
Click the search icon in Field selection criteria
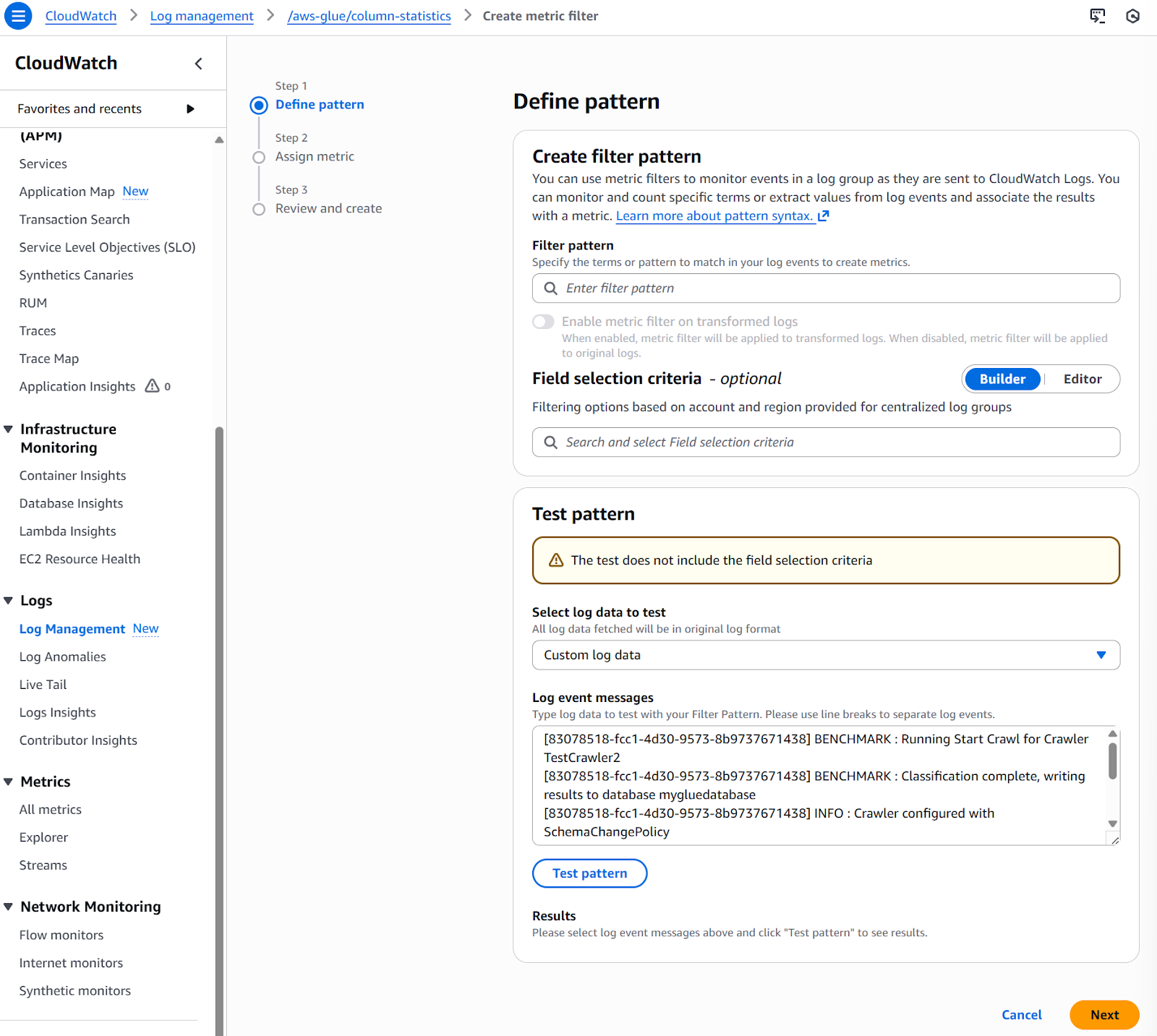550,442
